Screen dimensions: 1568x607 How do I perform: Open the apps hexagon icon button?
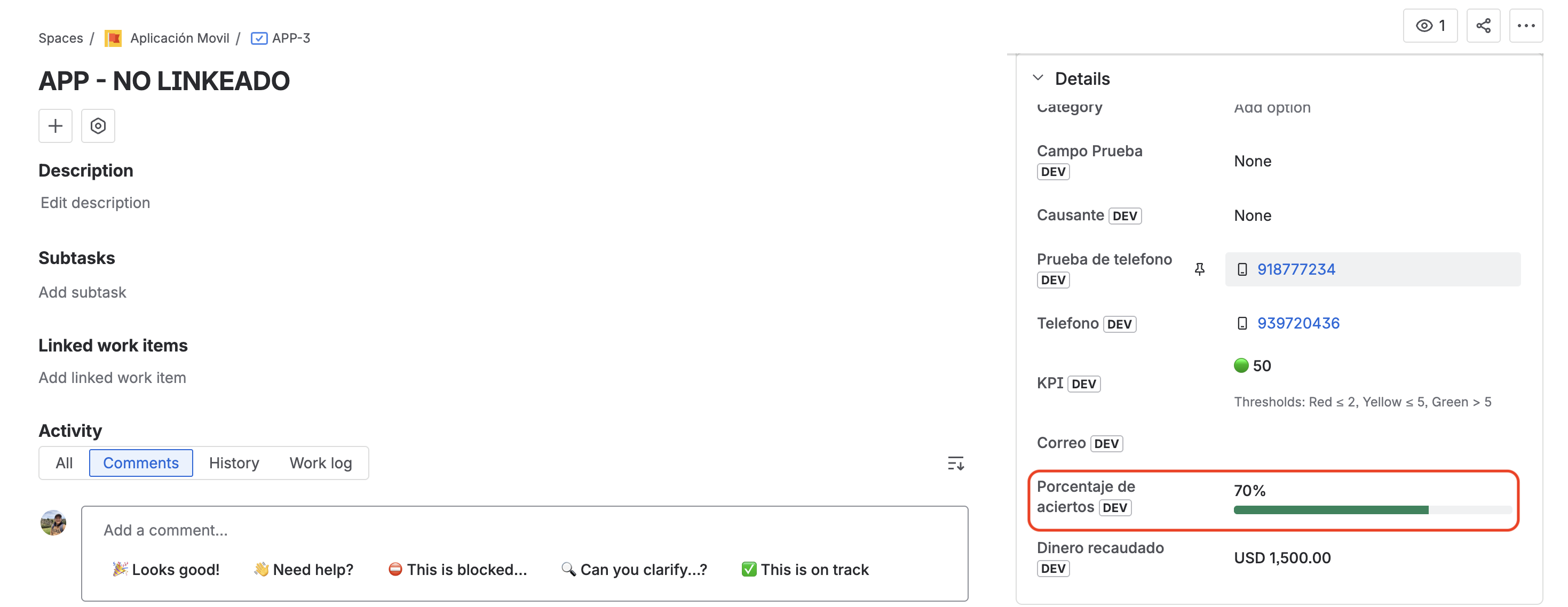click(98, 126)
